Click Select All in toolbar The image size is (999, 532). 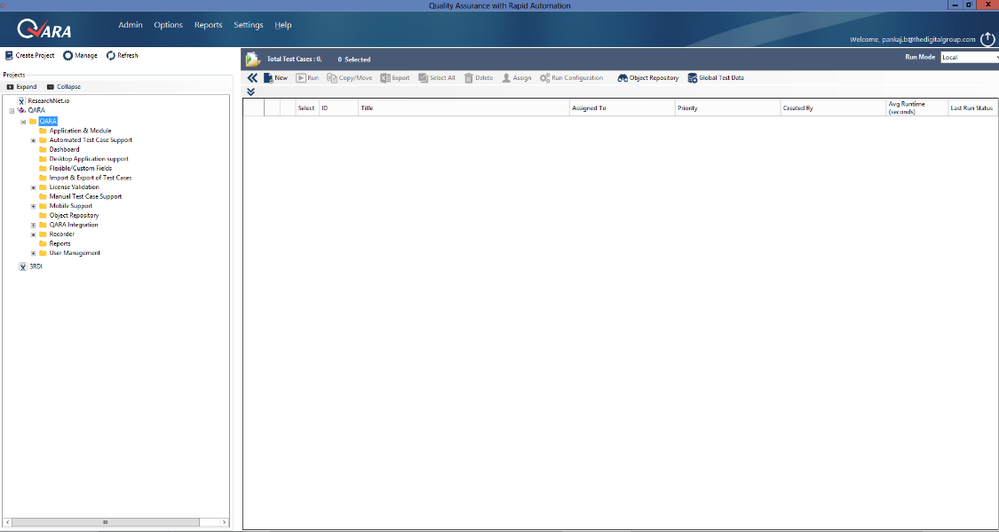437,78
